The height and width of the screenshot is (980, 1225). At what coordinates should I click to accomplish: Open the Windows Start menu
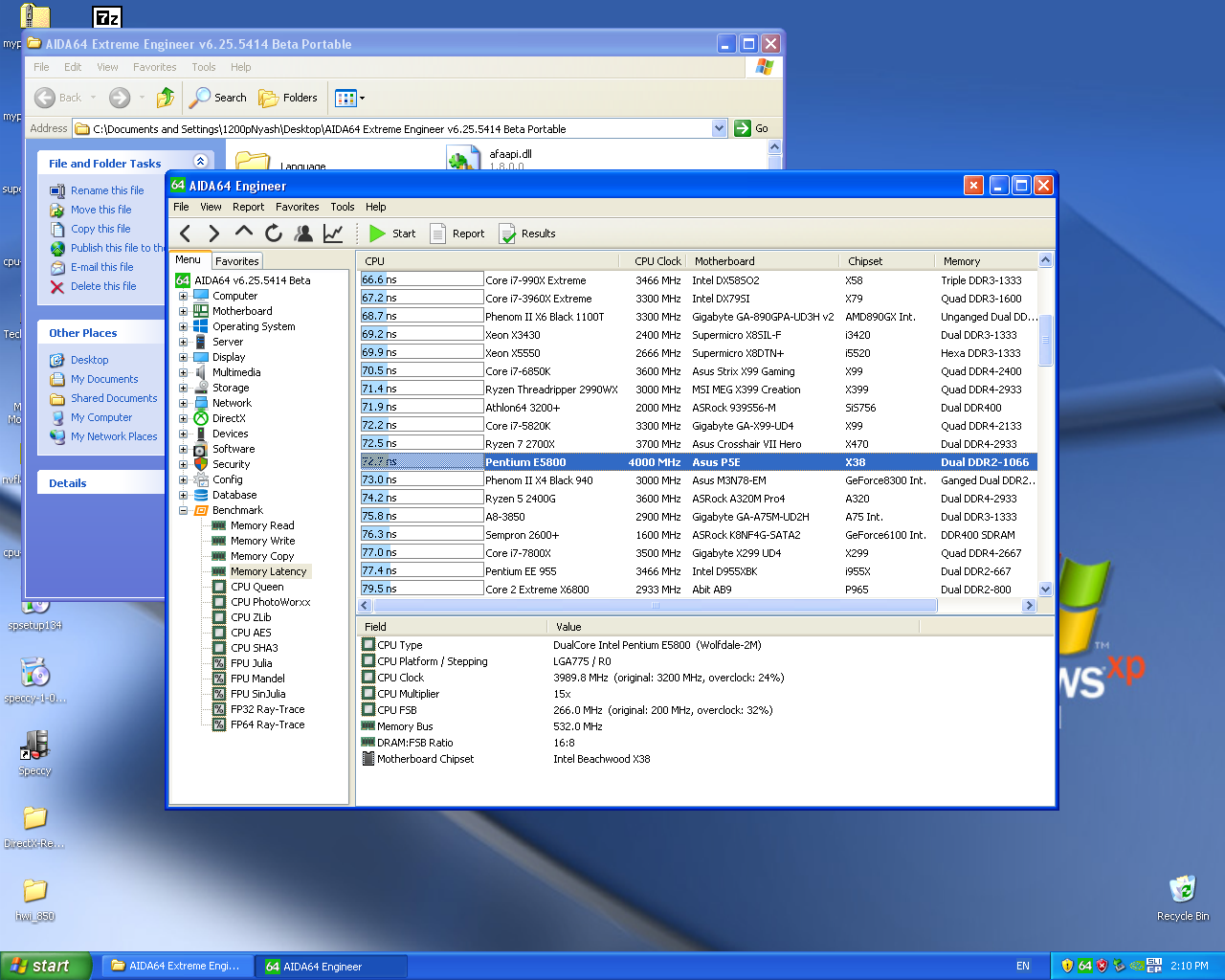[46, 966]
